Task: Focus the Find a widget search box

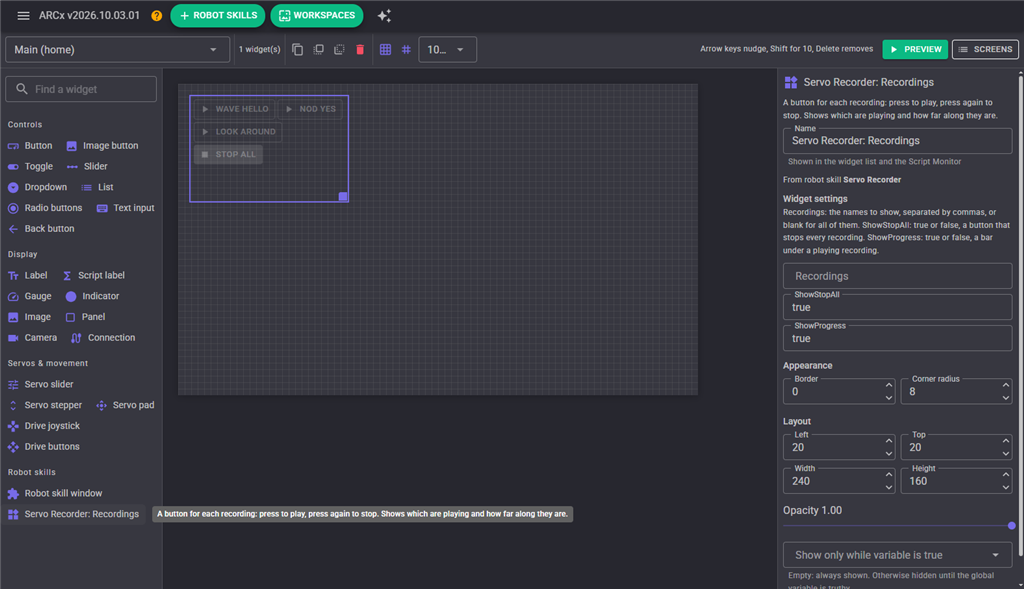Action: [81, 89]
